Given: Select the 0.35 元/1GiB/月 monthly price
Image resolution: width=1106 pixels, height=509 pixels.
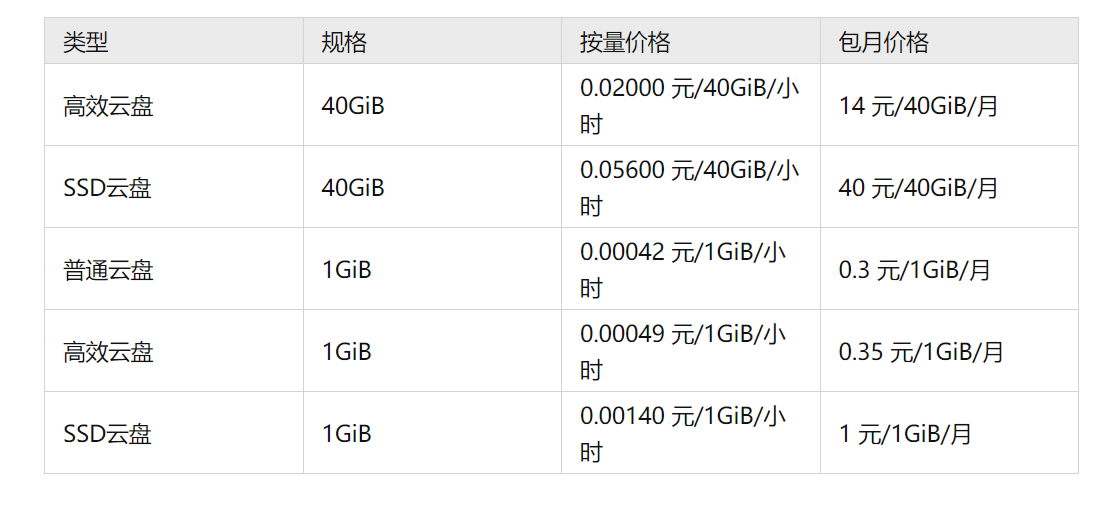Looking at the screenshot, I should (920, 352).
